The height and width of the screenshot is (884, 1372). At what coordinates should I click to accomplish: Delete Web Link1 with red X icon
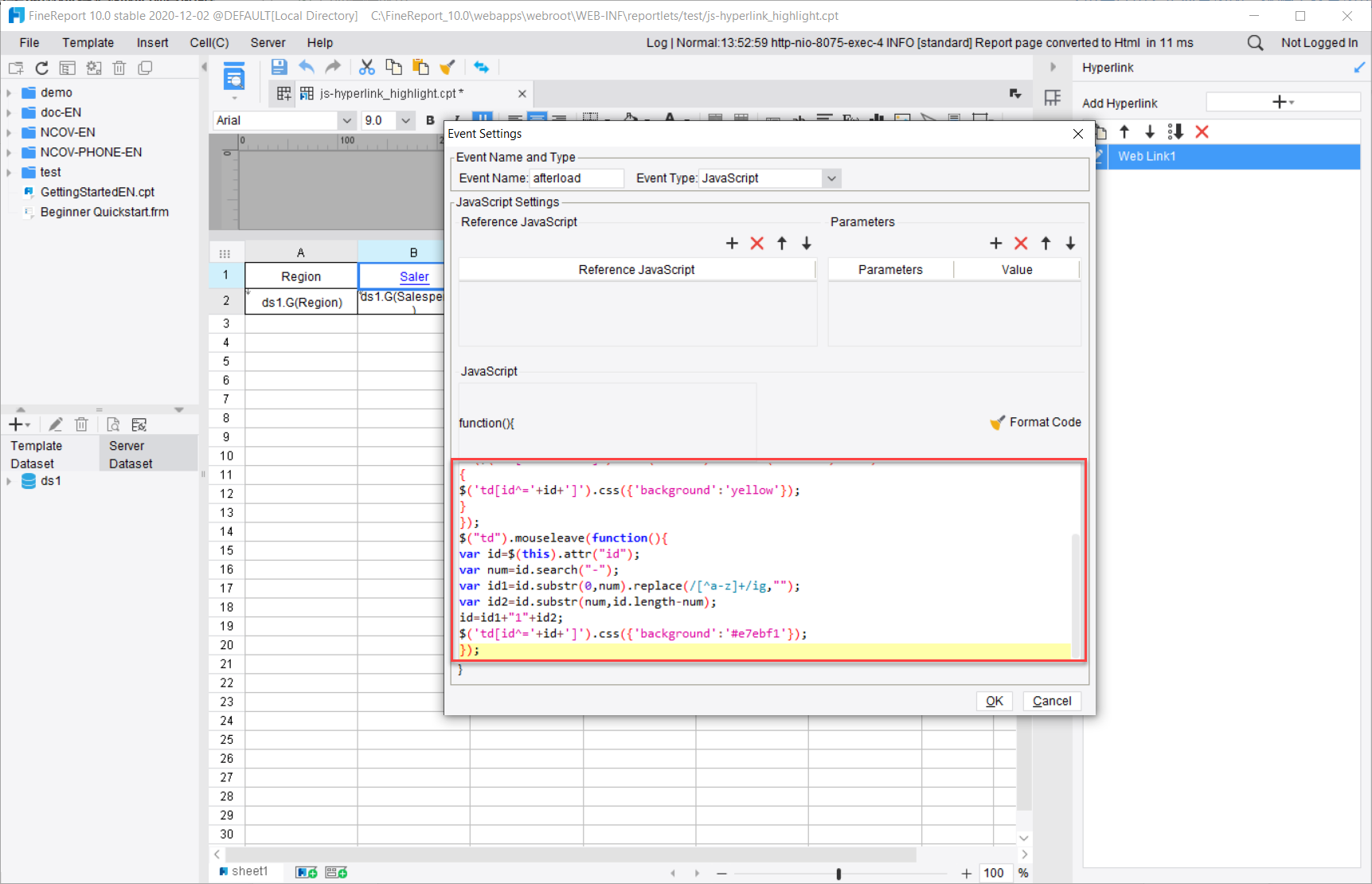pyautogui.click(x=1202, y=131)
